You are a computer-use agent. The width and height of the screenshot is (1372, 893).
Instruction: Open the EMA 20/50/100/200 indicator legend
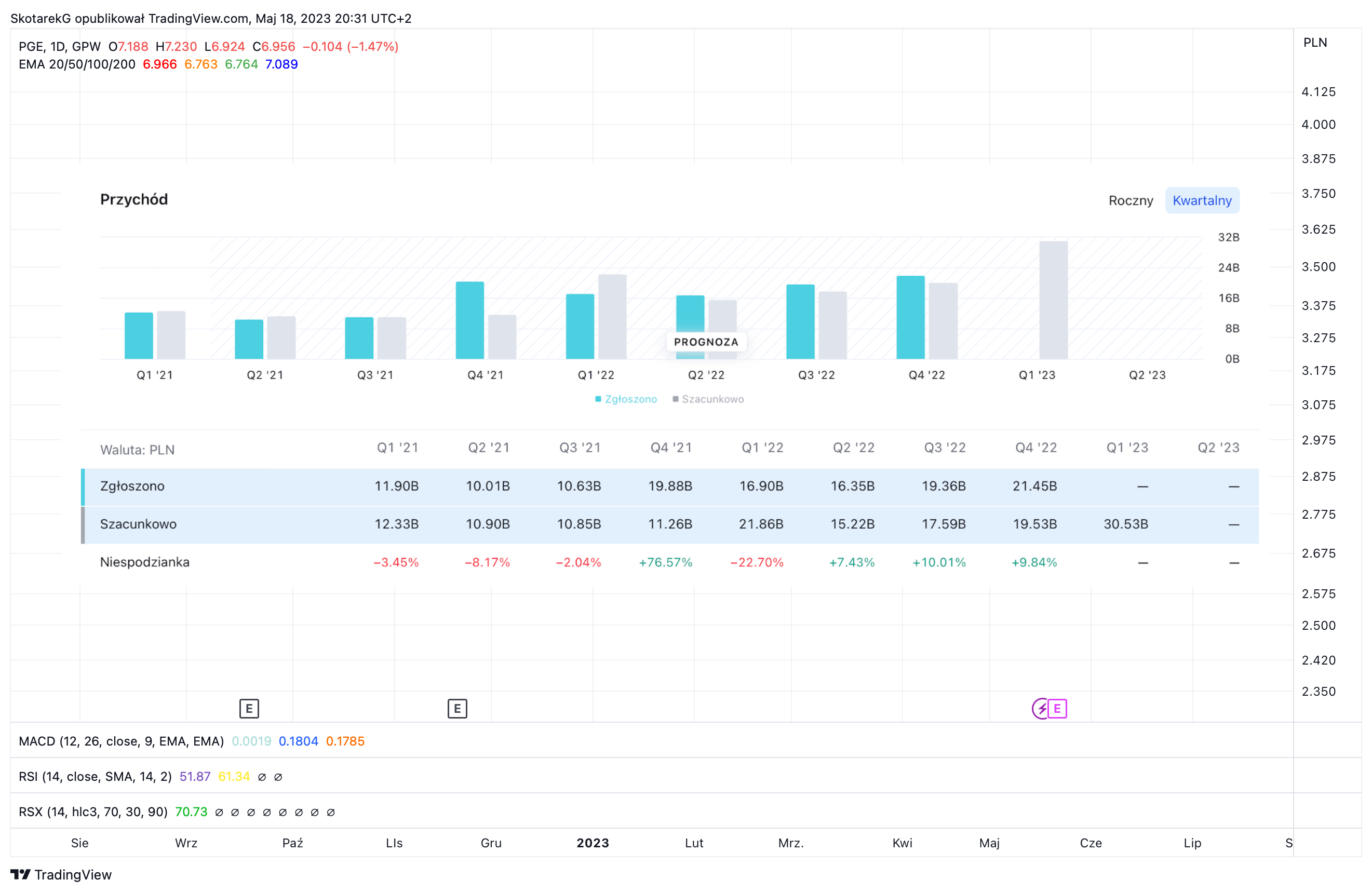77,64
